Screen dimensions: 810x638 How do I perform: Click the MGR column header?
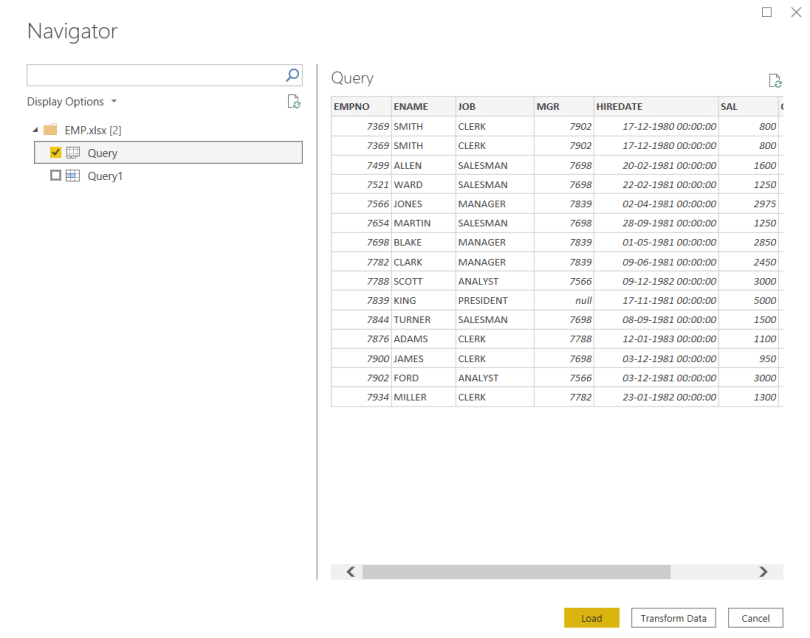564,106
